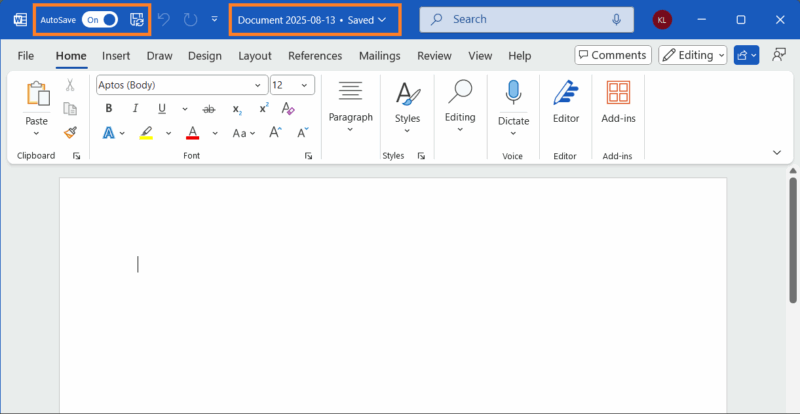Toggle Strikethrough formatting
Screen dimensions: 800x414
point(209,109)
